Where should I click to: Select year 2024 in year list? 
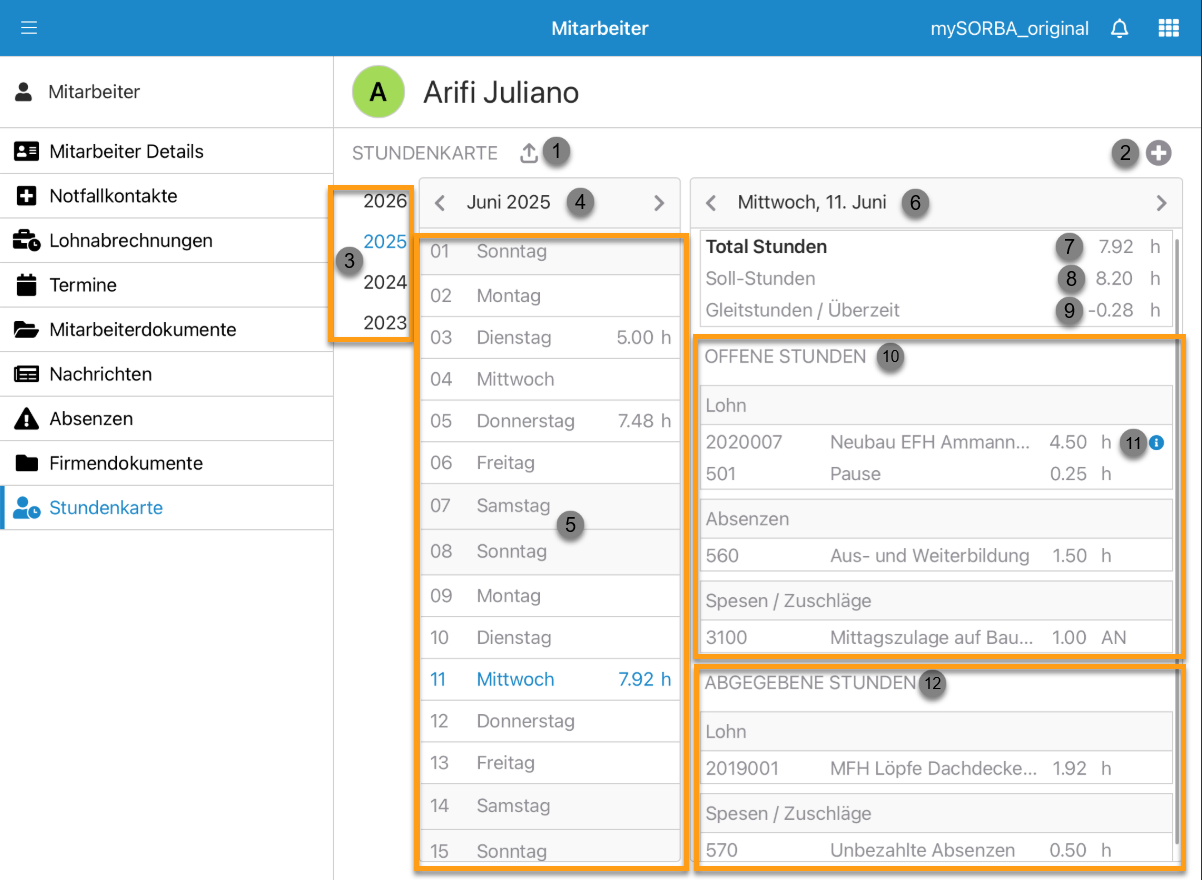coord(385,282)
